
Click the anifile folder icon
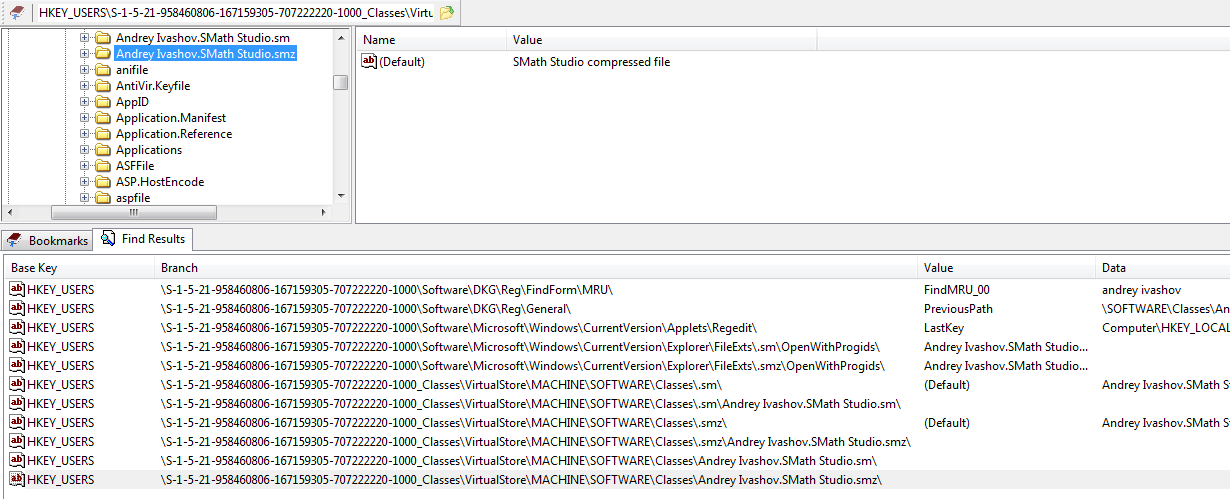pos(102,70)
